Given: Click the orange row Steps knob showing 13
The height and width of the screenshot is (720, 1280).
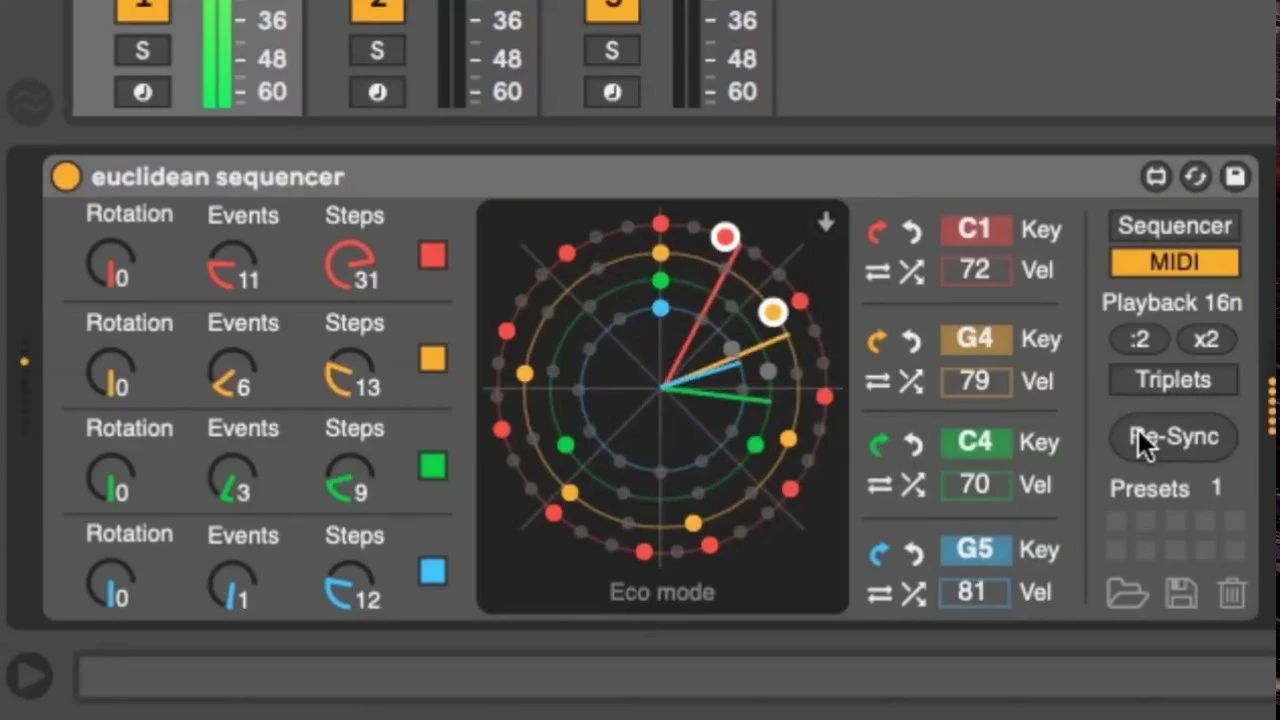Looking at the screenshot, I should click(x=350, y=372).
